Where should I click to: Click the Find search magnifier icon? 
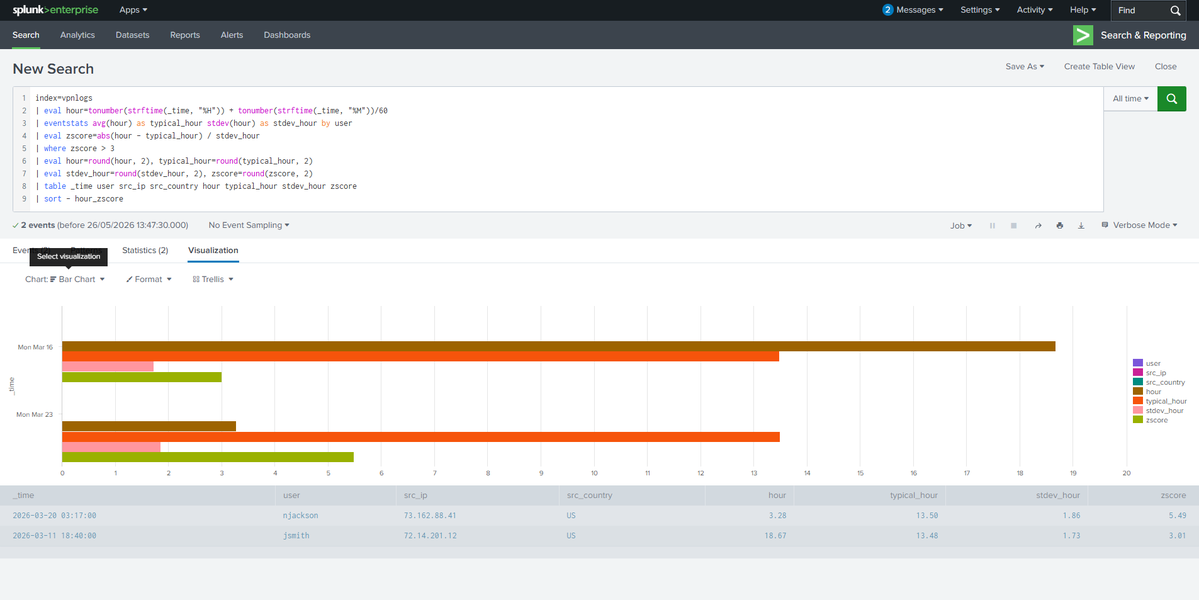click(x=1175, y=11)
